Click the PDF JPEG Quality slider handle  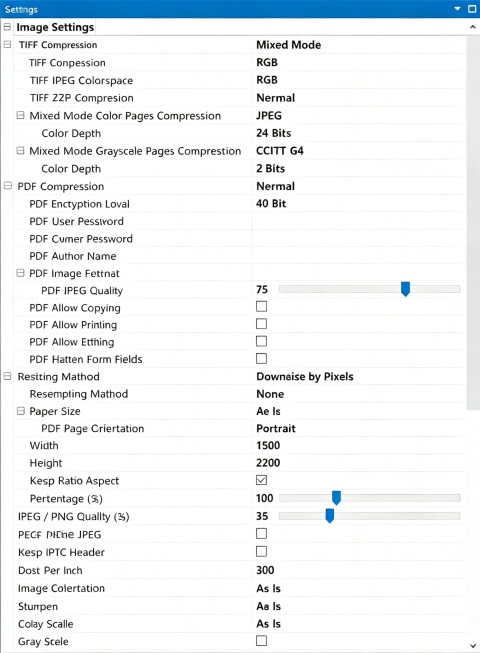405,289
